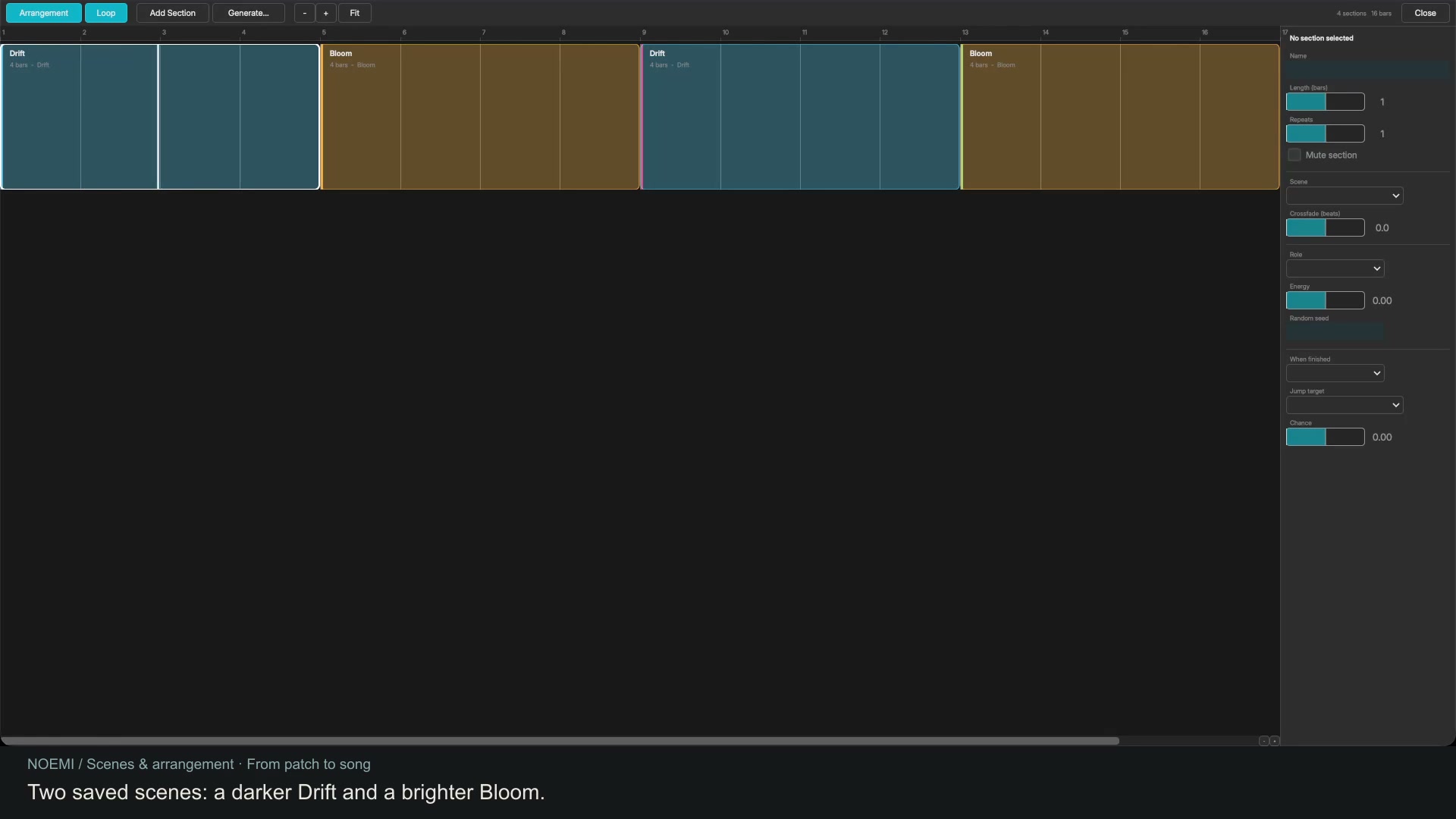Select the first Bloom section block
1456x819 pixels.
(x=480, y=117)
